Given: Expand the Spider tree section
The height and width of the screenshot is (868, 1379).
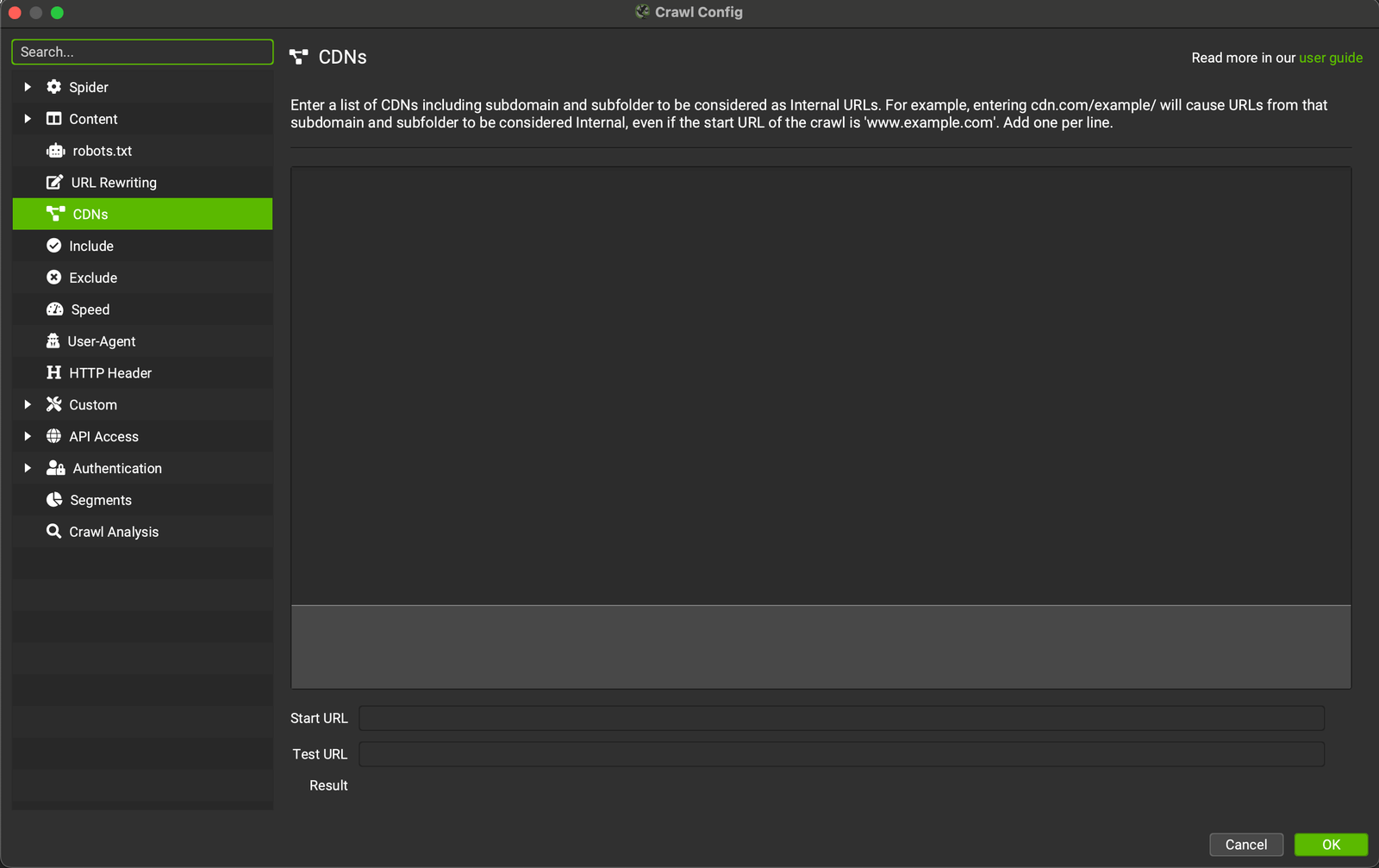Looking at the screenshot, I should tap(28, 87).
